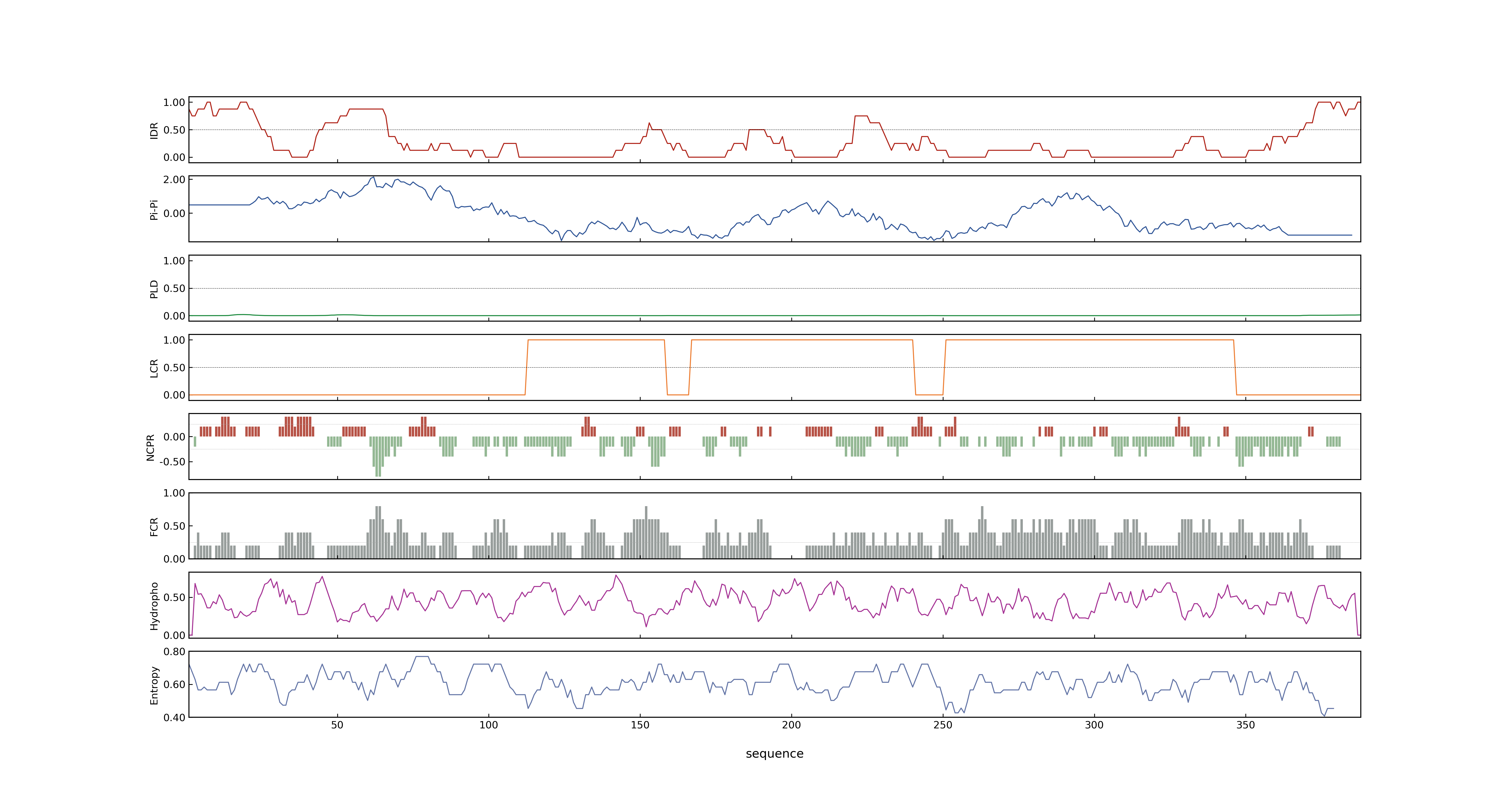Click the LCR y-axis label

pos(154,368)
